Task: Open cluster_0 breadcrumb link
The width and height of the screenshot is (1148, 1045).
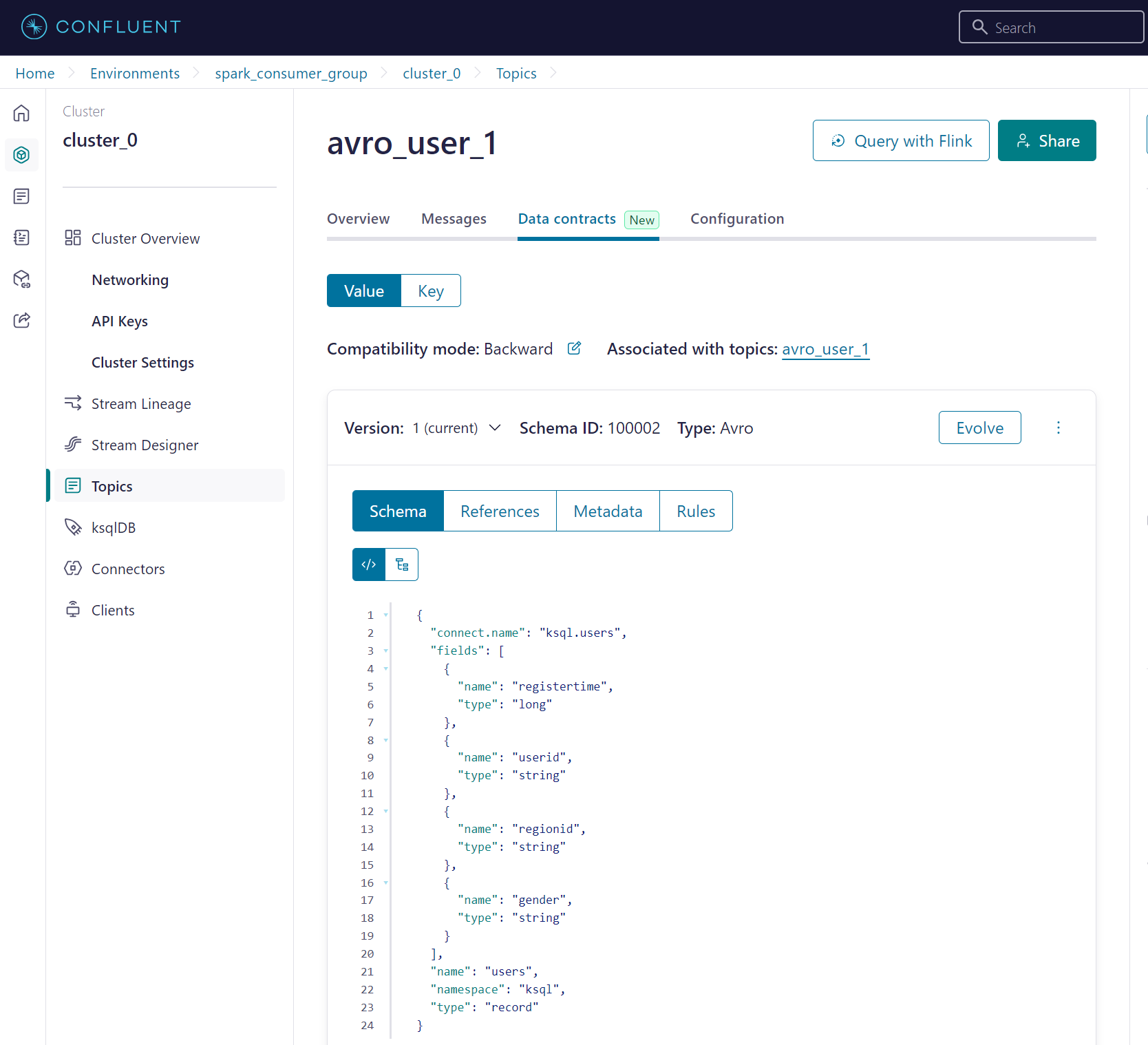Action: click(x=432, y=73)
